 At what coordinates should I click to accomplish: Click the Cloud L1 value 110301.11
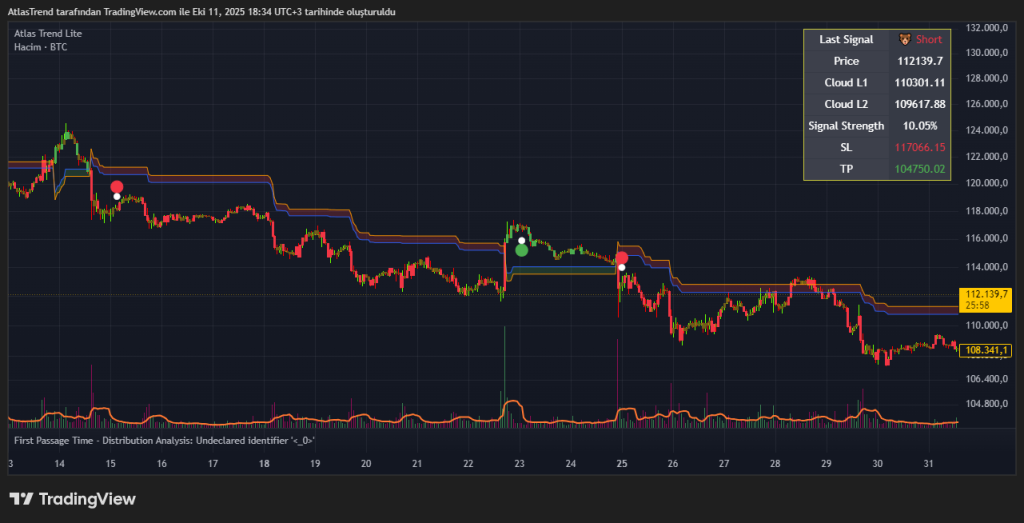click(919, 83)
